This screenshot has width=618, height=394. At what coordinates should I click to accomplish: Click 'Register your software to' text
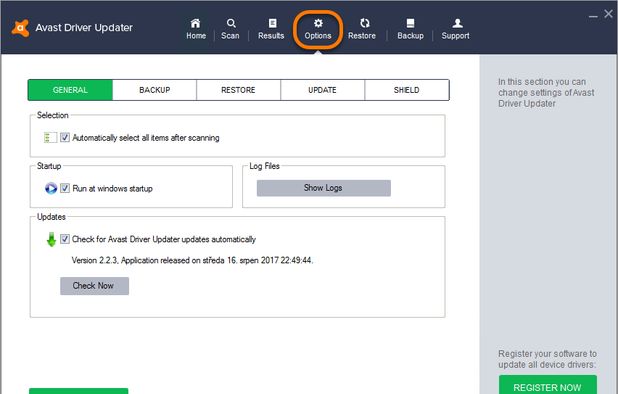547,359
